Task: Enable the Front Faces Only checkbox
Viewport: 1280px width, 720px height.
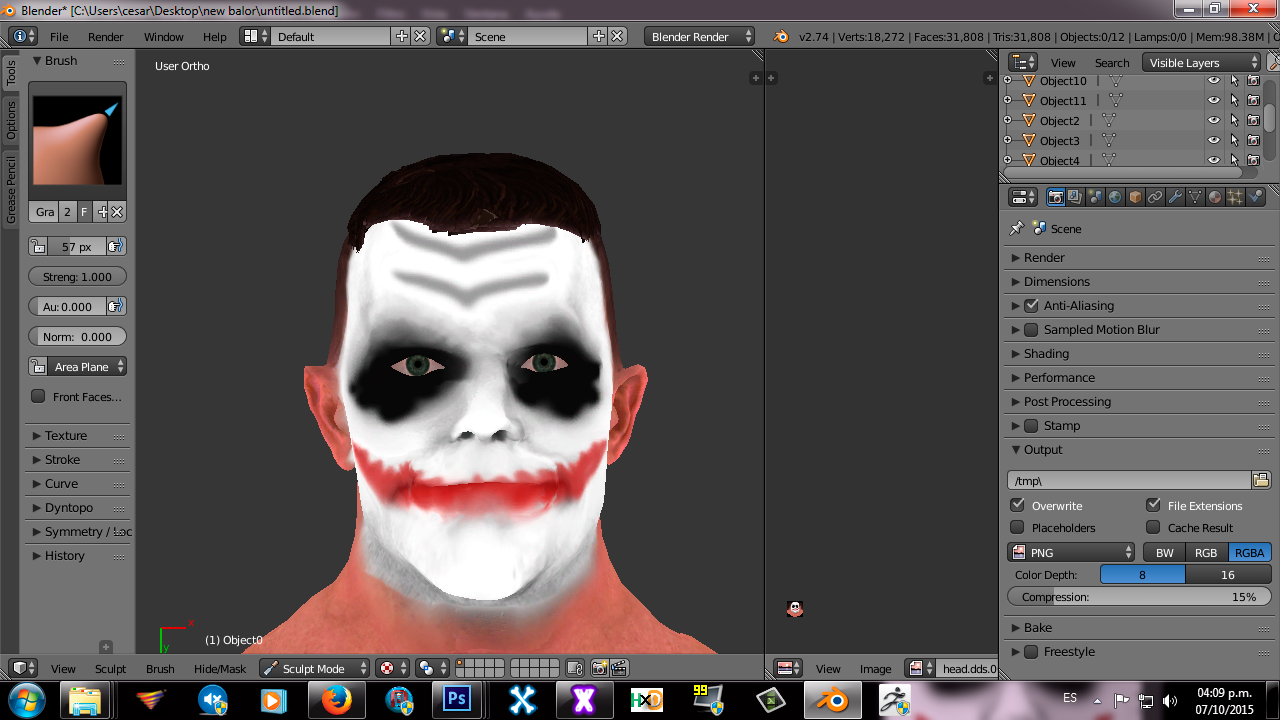Action: [x=38, y=396]
